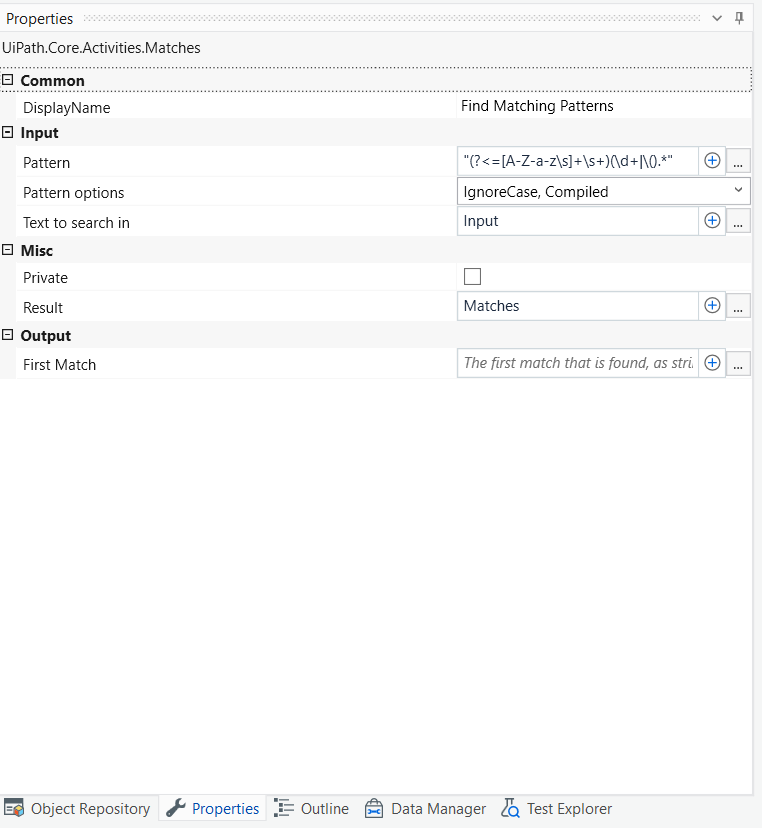Switch to the Object Repository tab

tap(77, 808)
